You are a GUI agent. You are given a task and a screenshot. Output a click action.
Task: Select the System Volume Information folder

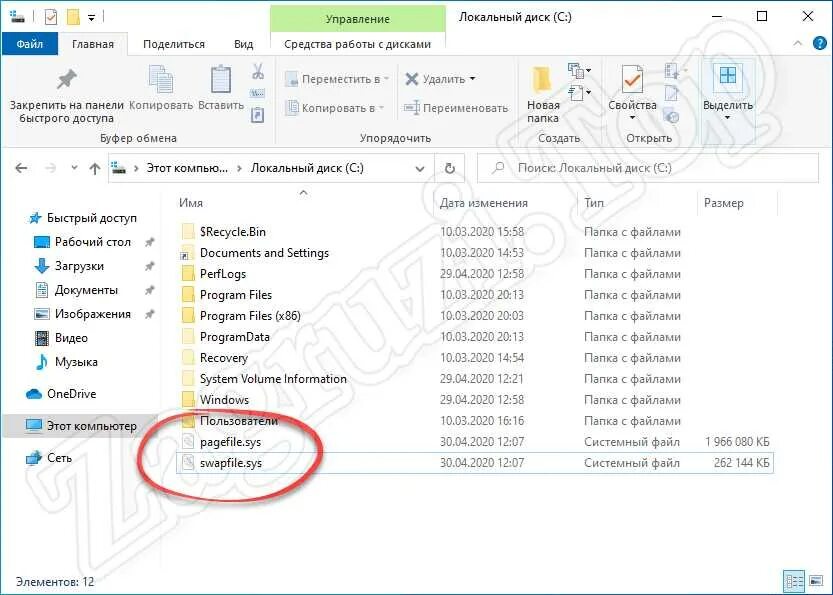tap(273, 379)
